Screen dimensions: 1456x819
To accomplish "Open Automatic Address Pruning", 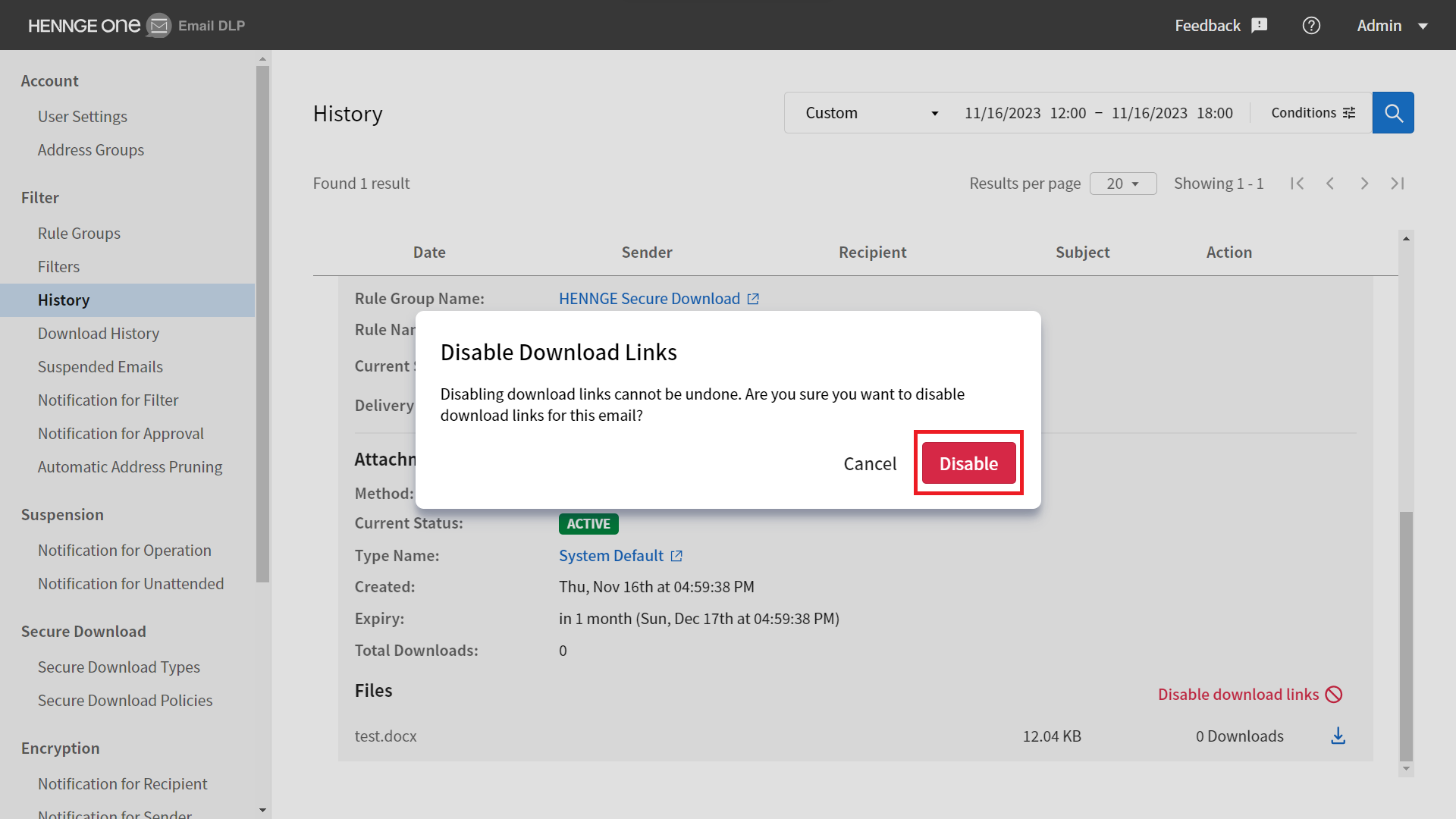I will pos(130,467).
